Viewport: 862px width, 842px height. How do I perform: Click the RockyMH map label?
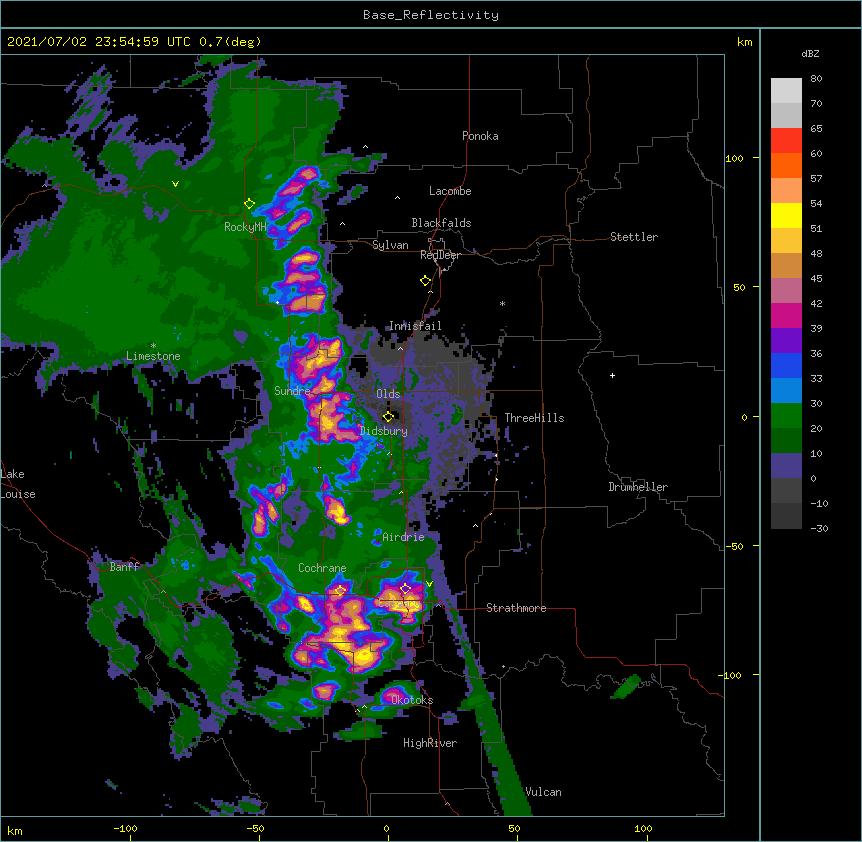click(245, 227)
